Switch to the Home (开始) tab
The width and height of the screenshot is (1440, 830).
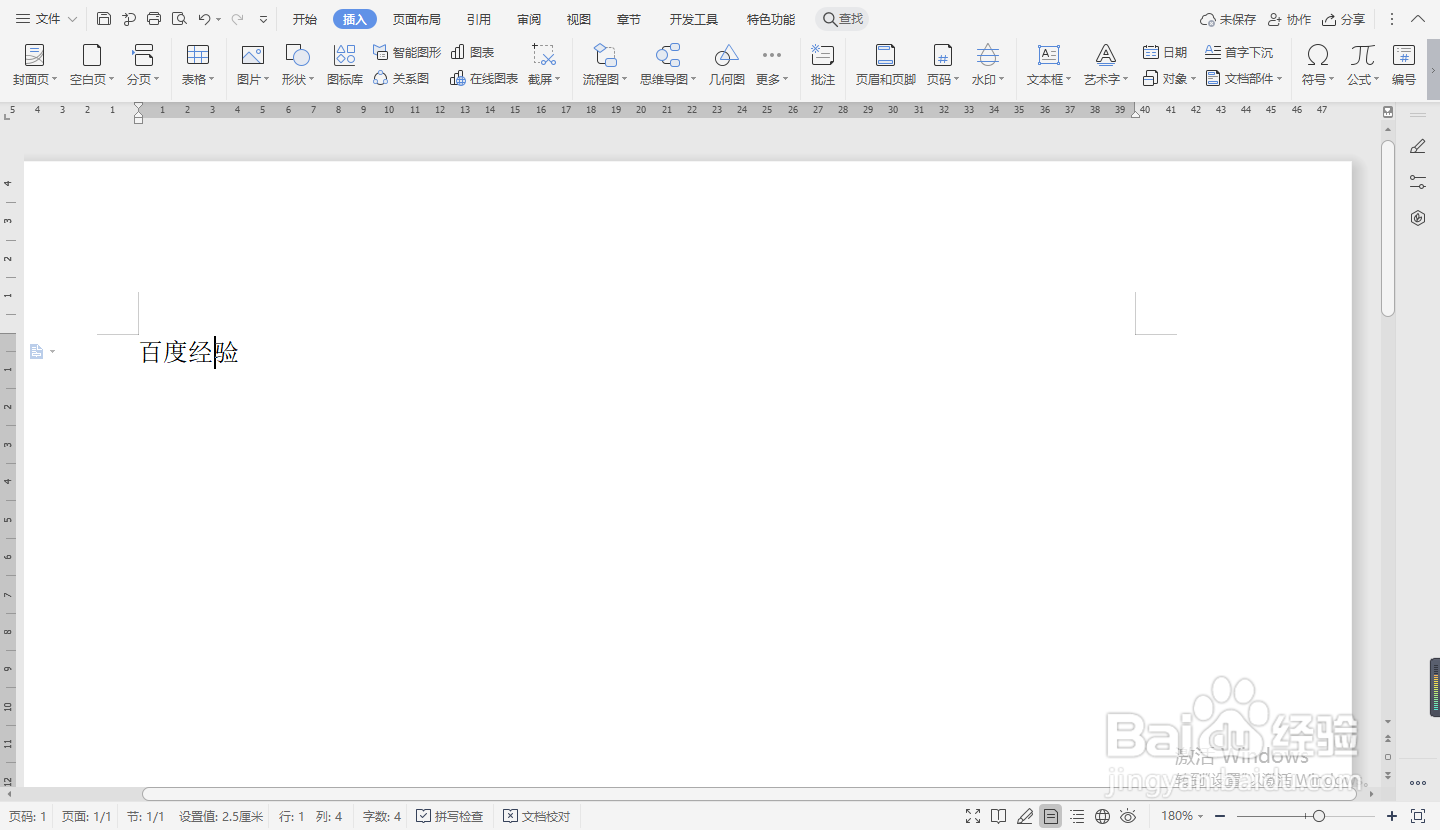click(305, 19)
